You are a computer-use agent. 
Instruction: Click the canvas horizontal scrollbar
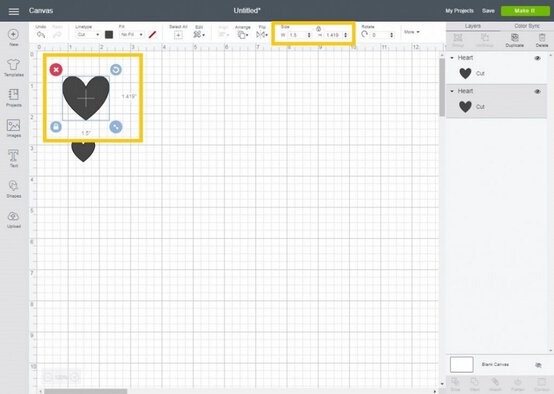click(x=86, y=391)
